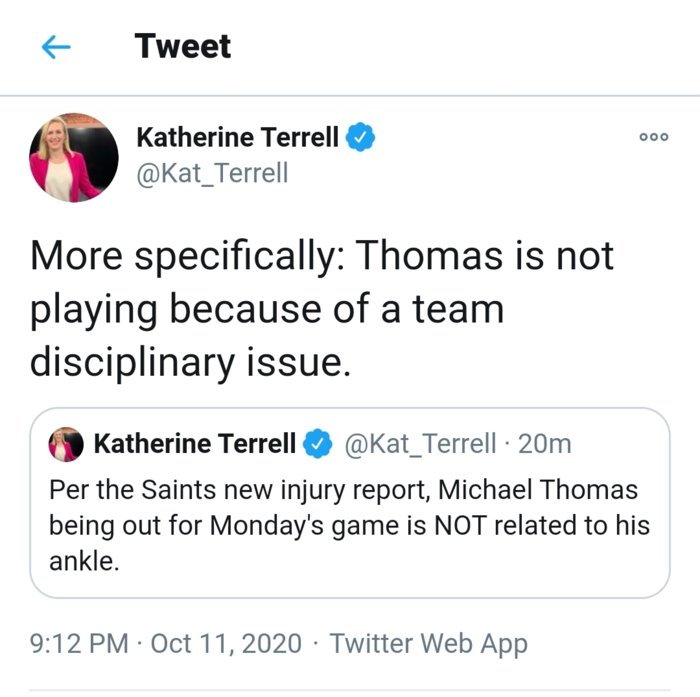Screen dimensions: 700x697
Task: Click the 'Tweet' header title
Action: pyautogui.click(x=183, y=46)
